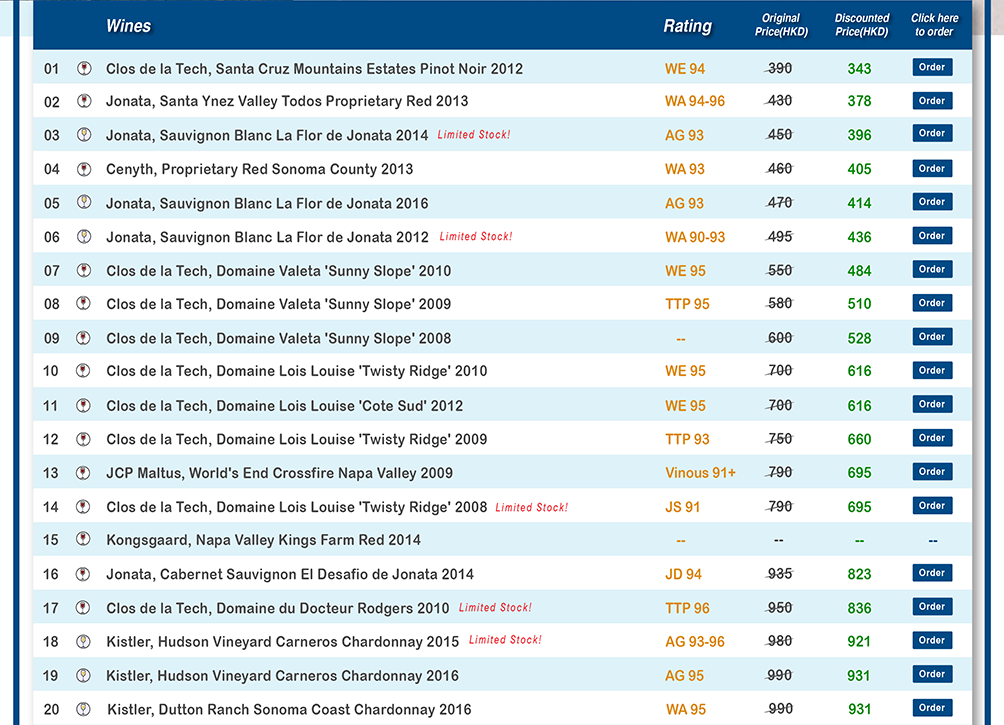Image resolution: width=1004 pixels, height=725 pixels.
Task: Click discounted price 823
Action: [x=859, y=574]
